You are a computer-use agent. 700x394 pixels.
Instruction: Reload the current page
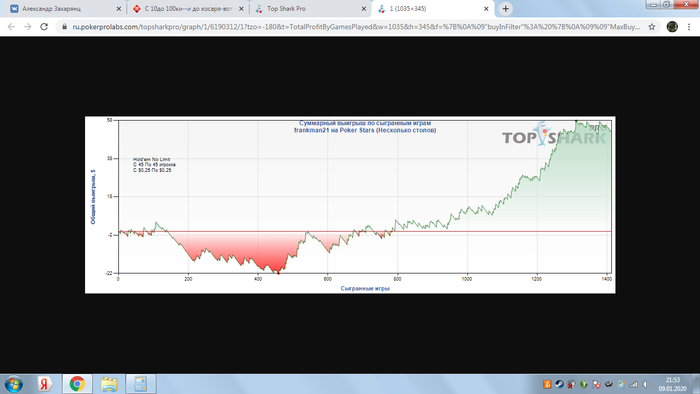pos(44,27)
